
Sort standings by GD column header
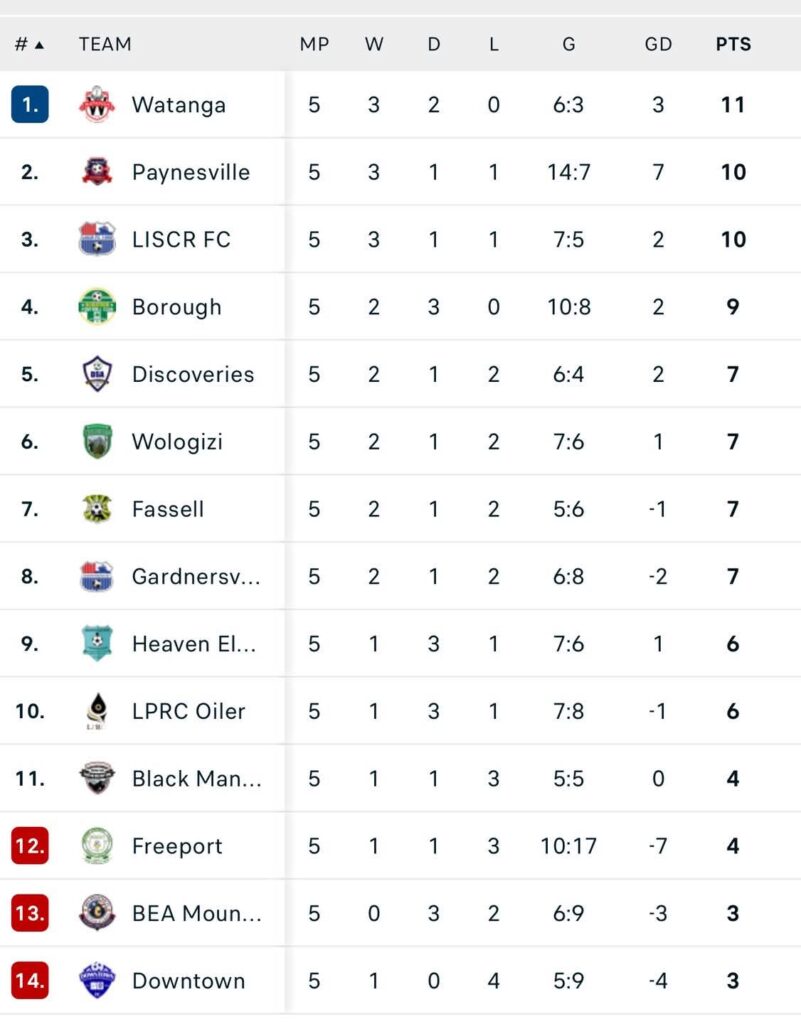pos(658,44)
